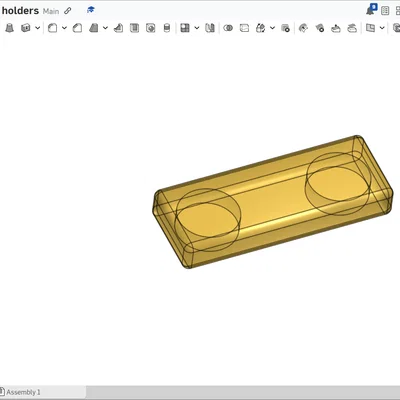This screenshot has height=400, width=400.
Task: Select the Rib tool
Action: tap(118, 28)
